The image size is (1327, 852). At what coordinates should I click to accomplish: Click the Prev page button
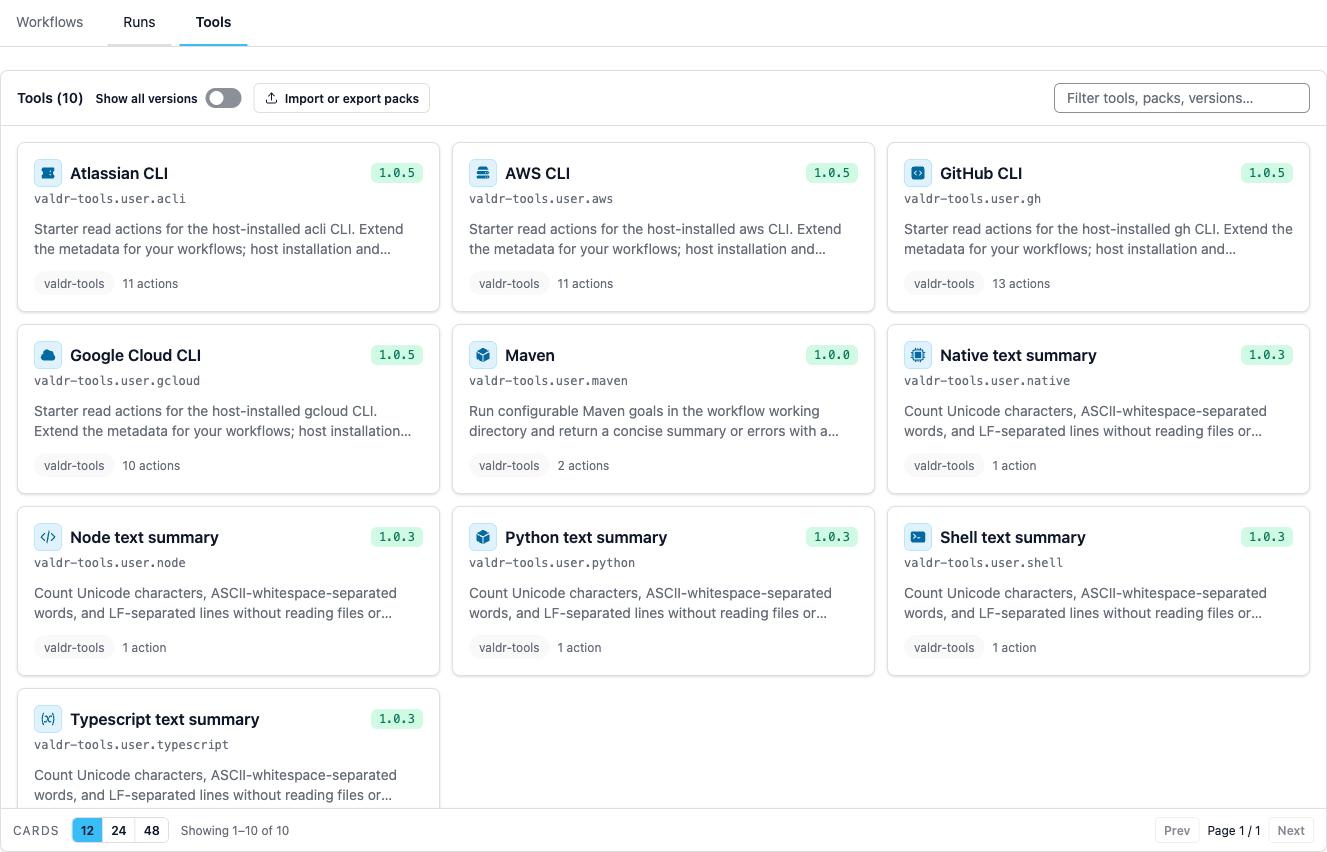1177,830
